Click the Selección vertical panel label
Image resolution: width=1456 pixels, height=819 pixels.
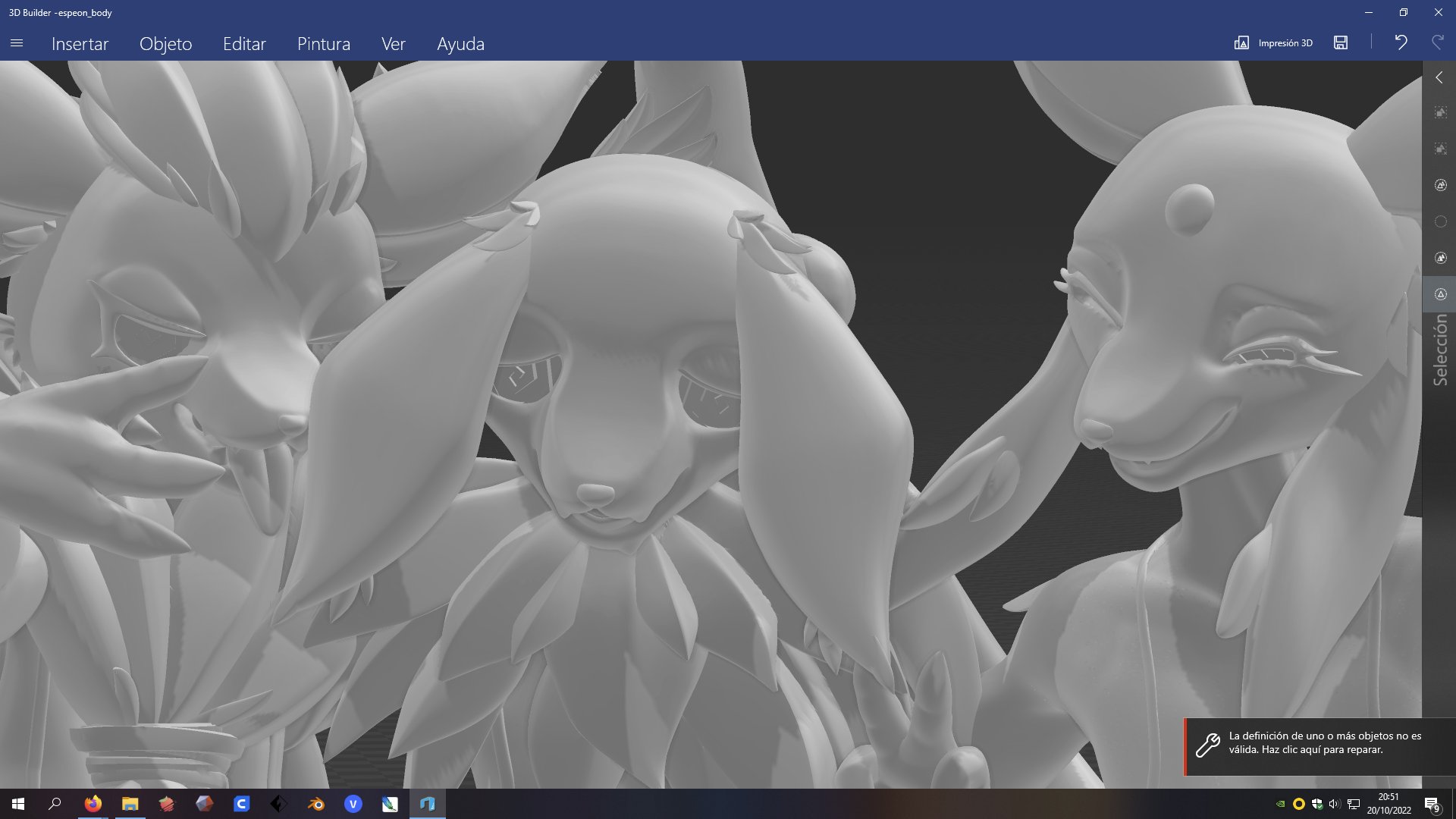(1440, 350)
